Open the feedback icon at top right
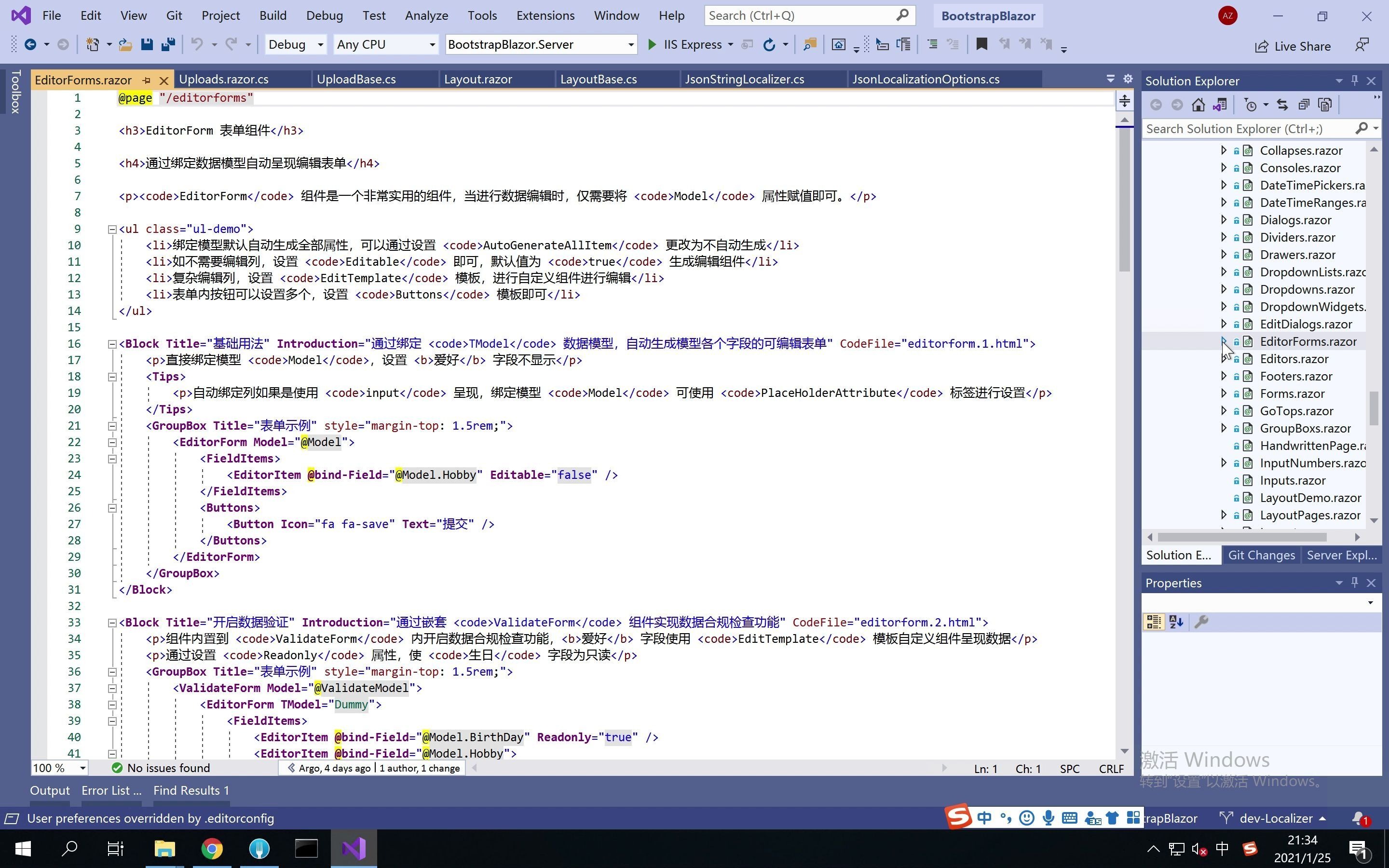Viewport: 1389px width, 868px height. [x=1362, y=45]
